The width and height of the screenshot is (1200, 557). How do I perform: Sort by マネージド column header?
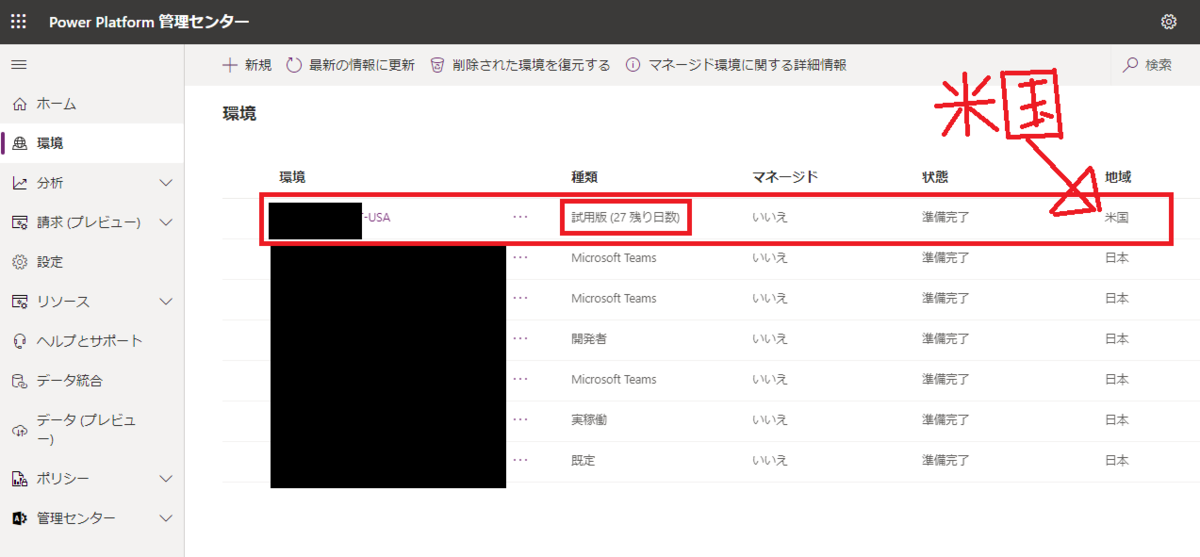[x=785, y=177]
